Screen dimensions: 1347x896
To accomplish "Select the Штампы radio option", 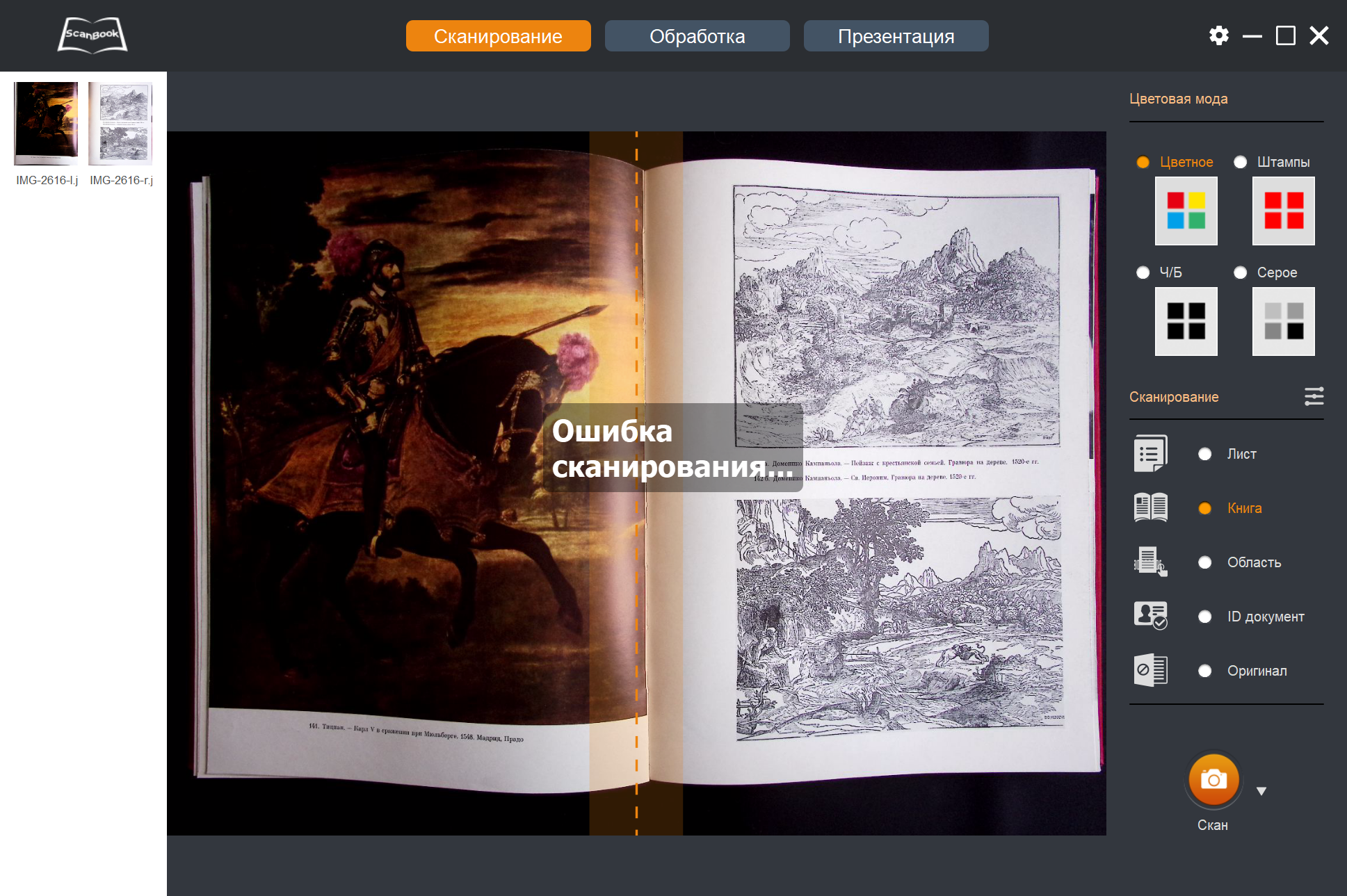I will point(1240,162).
